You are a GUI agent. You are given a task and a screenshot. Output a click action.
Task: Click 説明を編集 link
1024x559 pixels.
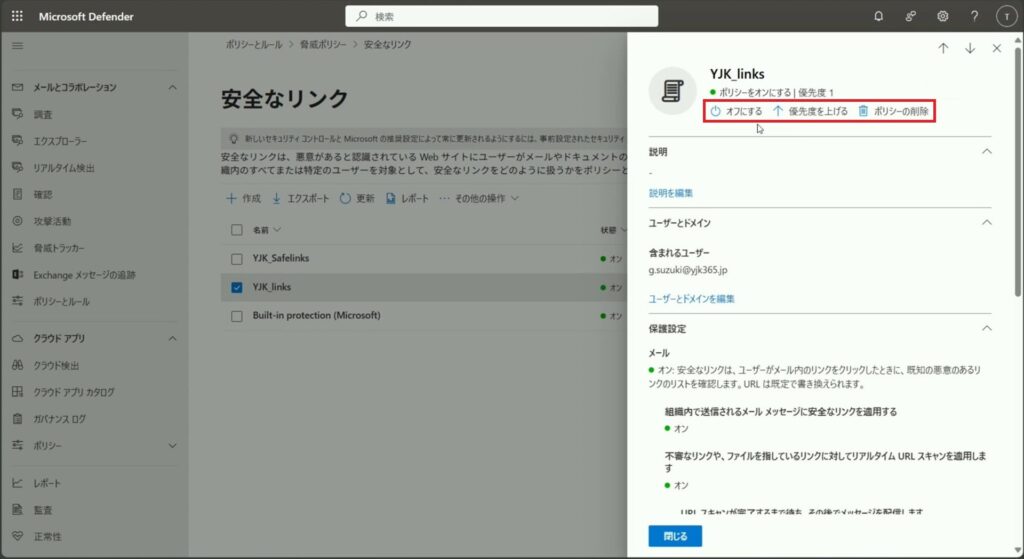[671, 193]
